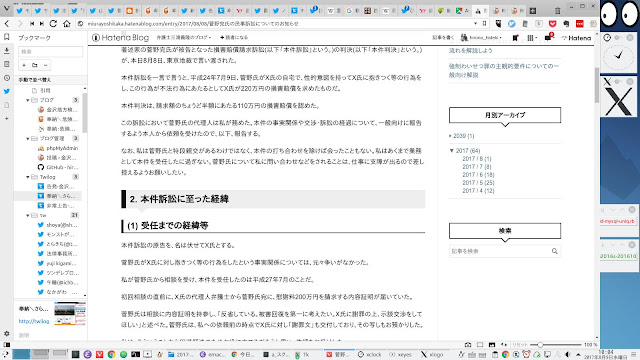Screen dimensions: 640x360
Task: Add a new bookmark with plus
Action: (x=24, y=65)
